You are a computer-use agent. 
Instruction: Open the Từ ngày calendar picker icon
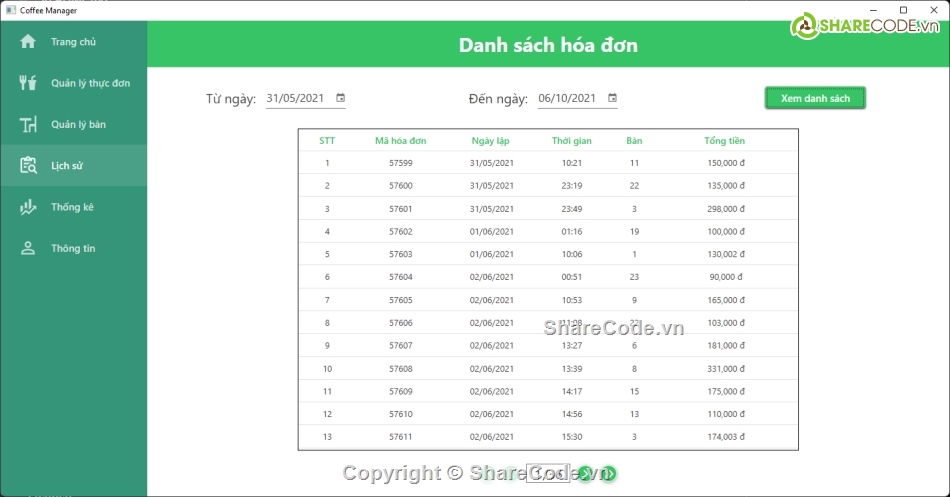pyautogui.click(x=340, y=98)
